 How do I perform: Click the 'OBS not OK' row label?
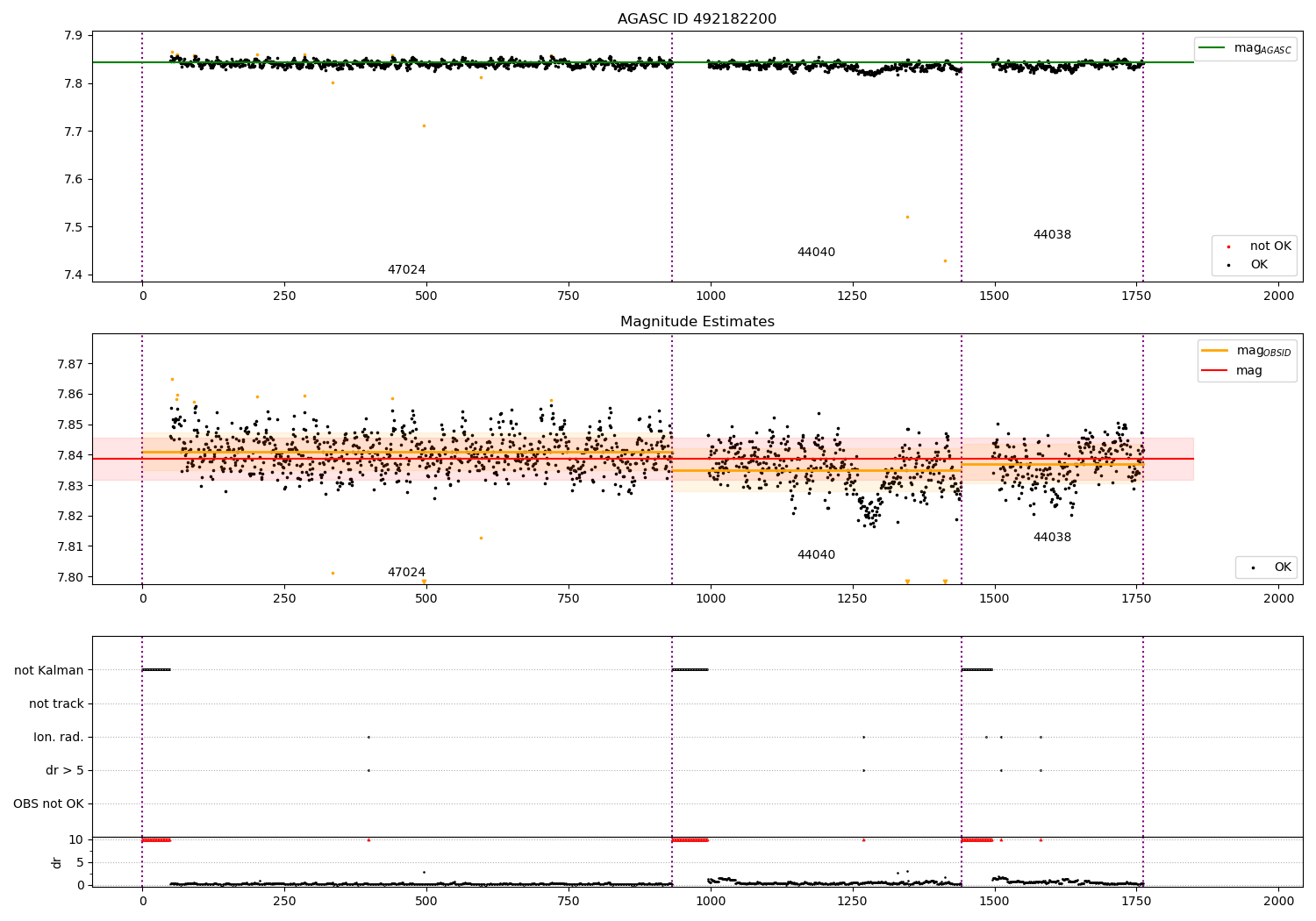click(x=48, y=803)
